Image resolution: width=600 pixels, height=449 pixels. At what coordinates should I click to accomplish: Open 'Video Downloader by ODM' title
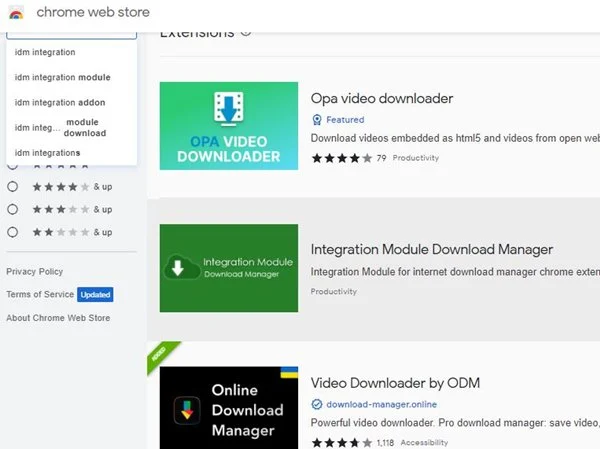pyautogui.click(x=395, y=383)
